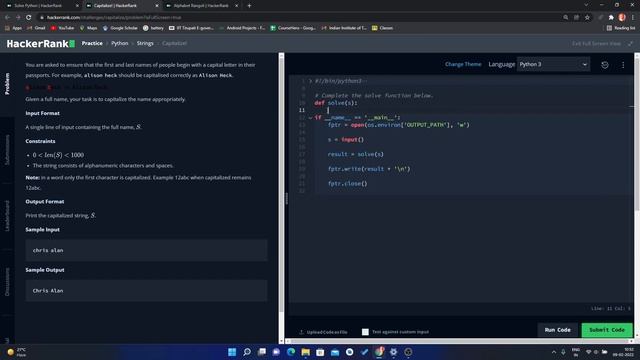Open the Reading list button
Screen dimensions: 640x360
[x=620, y=28]
